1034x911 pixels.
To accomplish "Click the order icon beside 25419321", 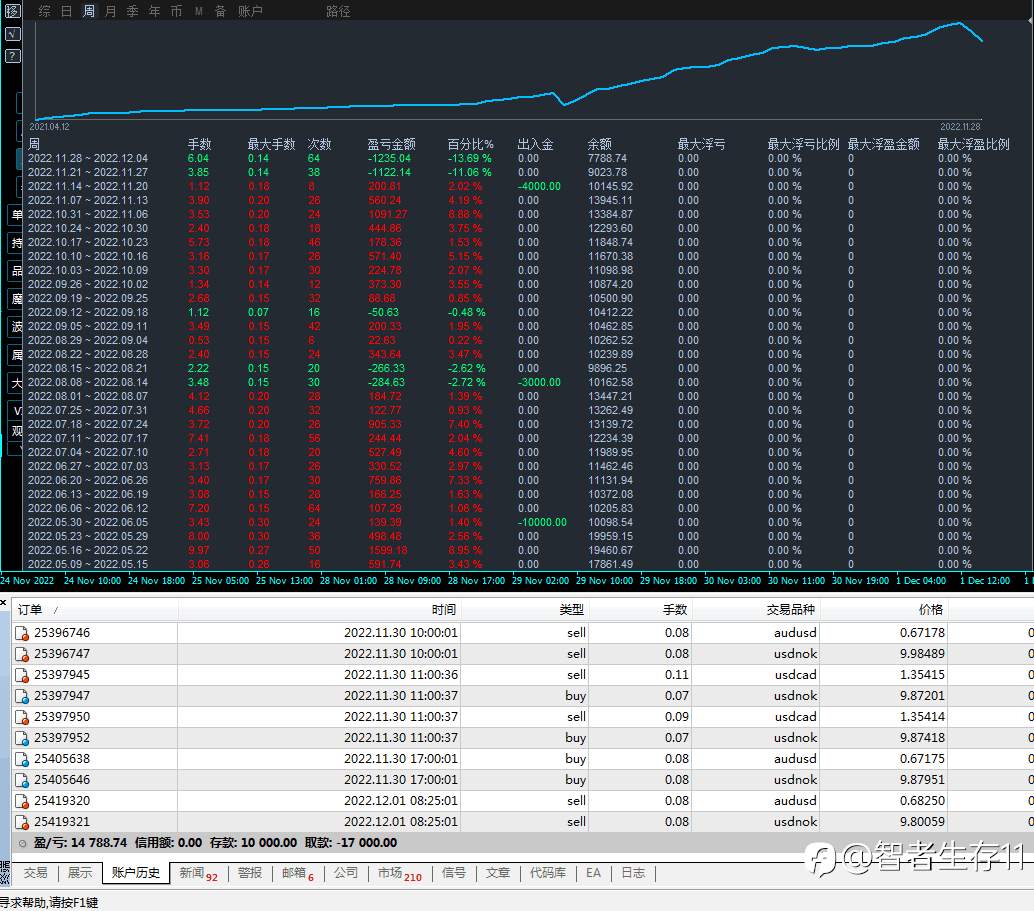I will (x=22, y=822).
